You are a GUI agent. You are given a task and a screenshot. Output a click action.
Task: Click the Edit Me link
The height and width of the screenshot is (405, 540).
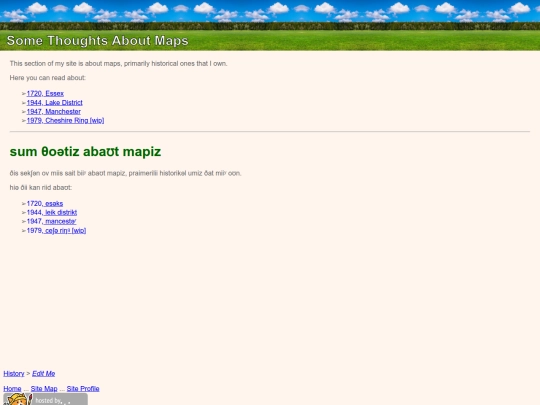point(43,373)
